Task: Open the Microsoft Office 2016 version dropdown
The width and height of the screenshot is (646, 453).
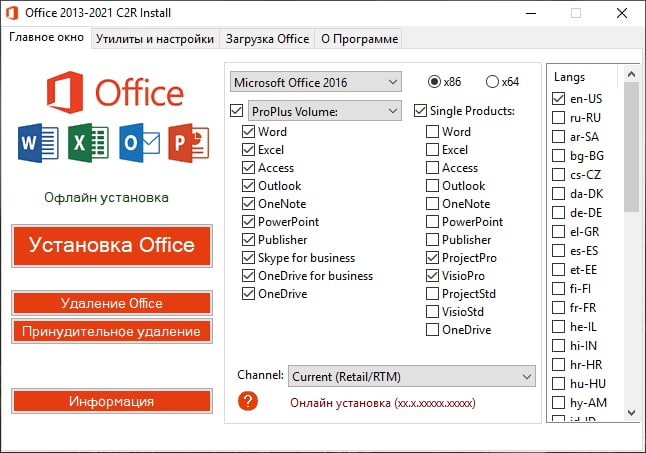Action: pyautogui.click(x=315, y=81)
